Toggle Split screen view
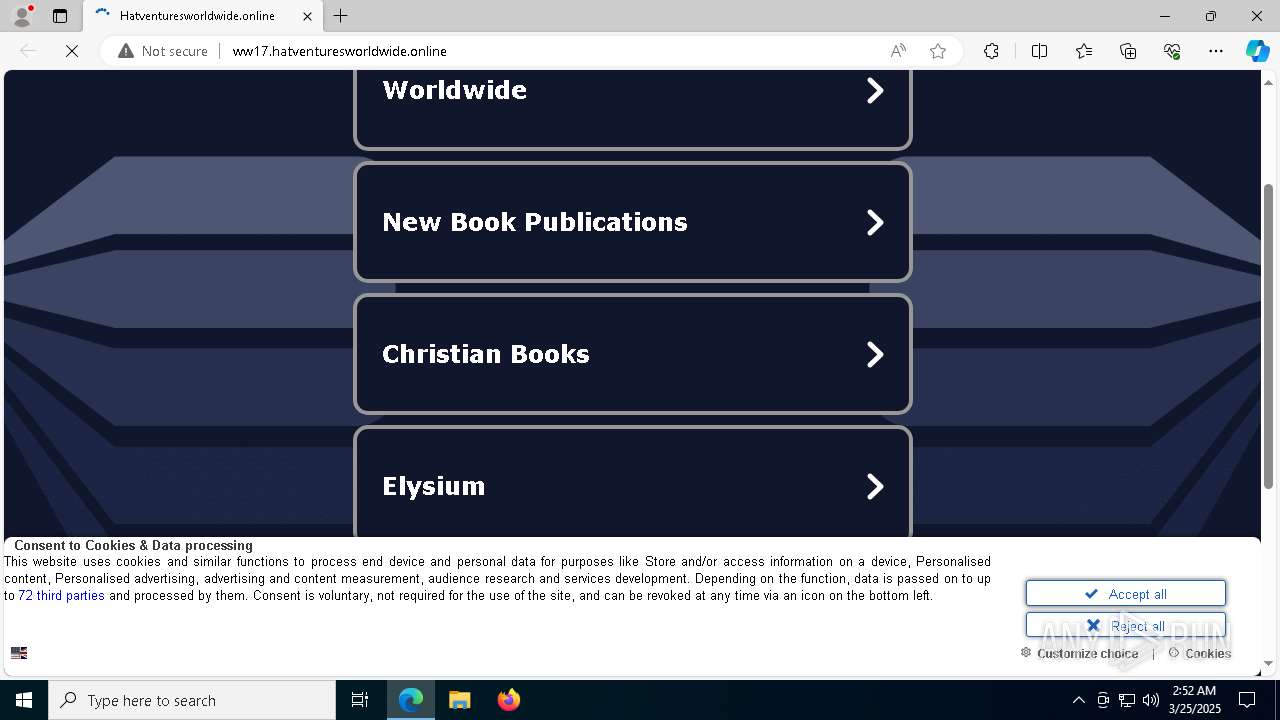Viewport: 1280px width, 720px height. coord(1039,51)
